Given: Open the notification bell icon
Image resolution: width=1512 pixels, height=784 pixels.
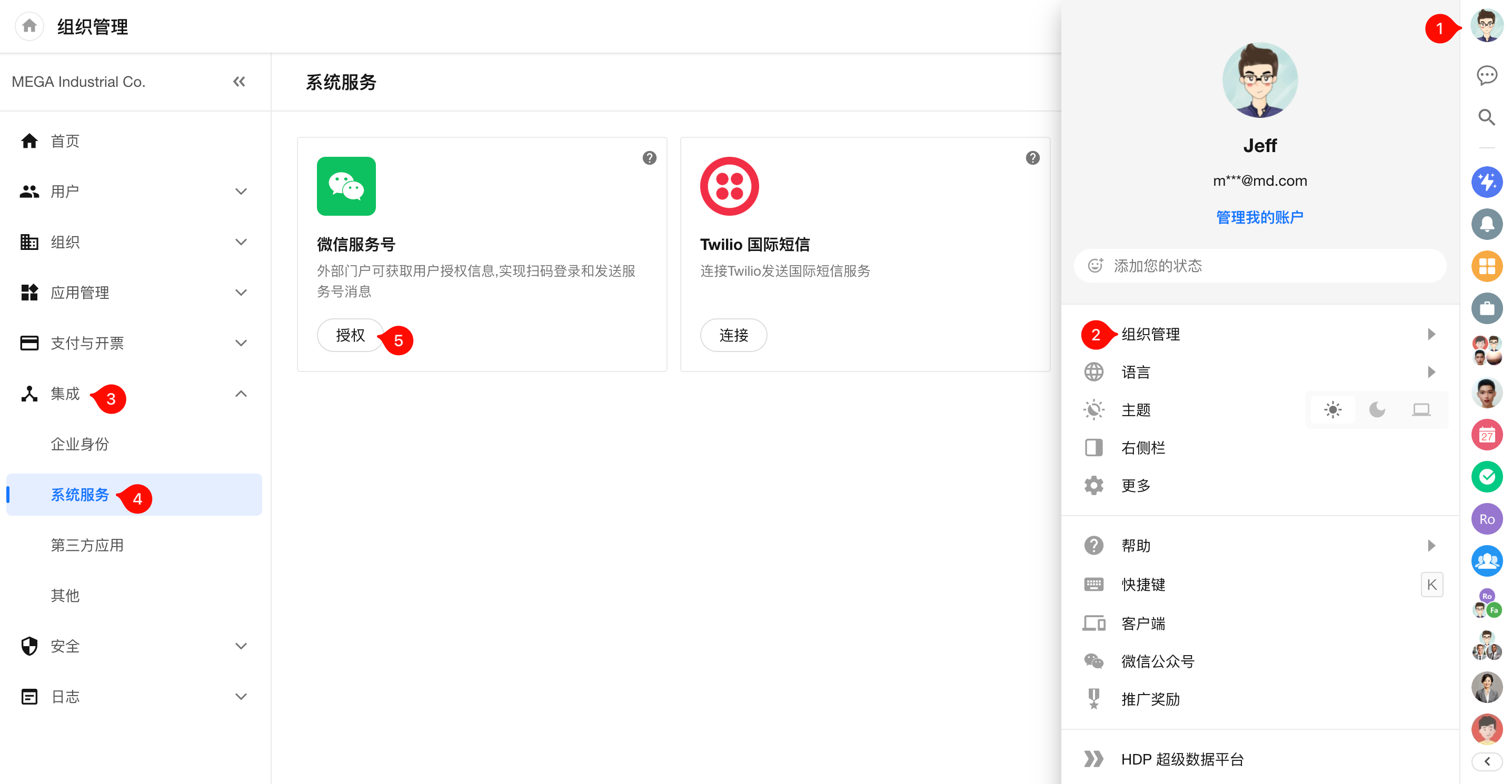Looking at the screenshot, I should (x=1486, y=224).
